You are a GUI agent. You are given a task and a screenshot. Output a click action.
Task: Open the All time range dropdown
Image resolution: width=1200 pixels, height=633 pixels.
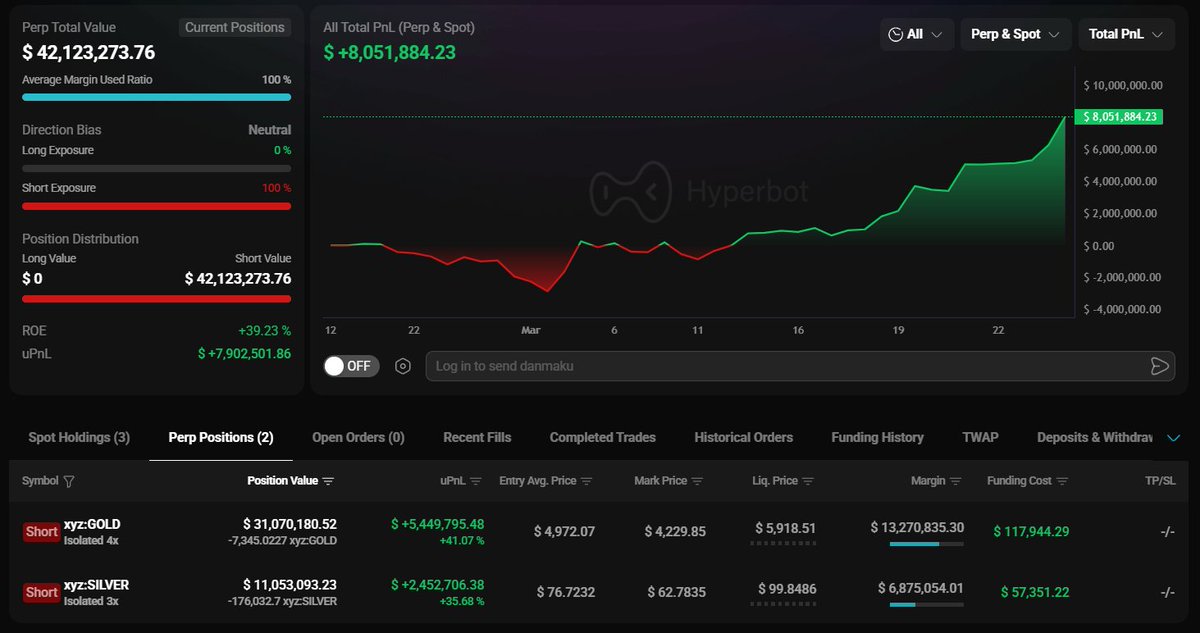[x=916, y=34]
